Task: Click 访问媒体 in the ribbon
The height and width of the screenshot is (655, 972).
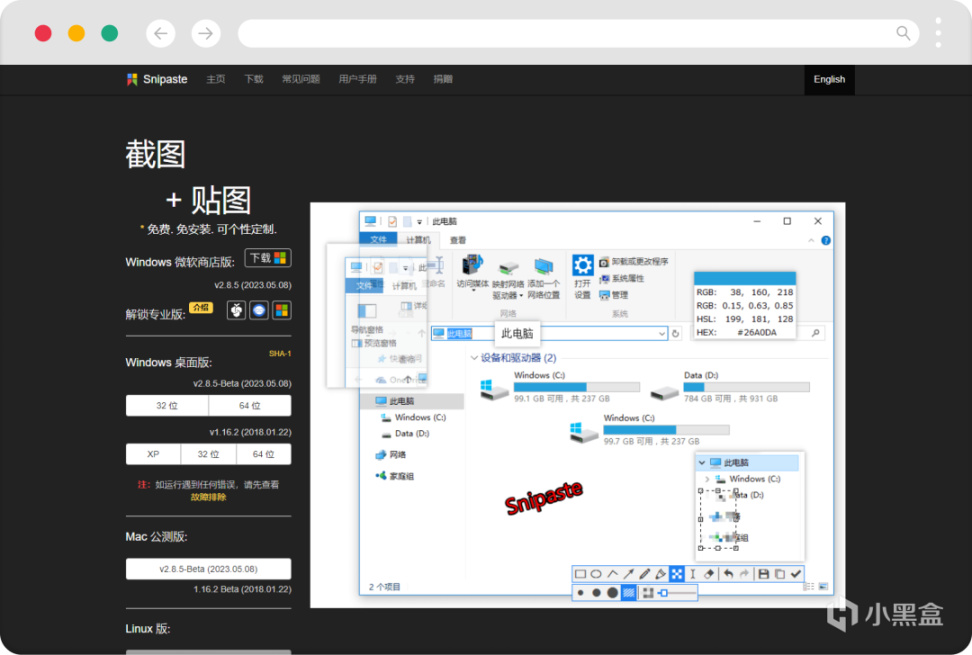Action: [472, 271]
